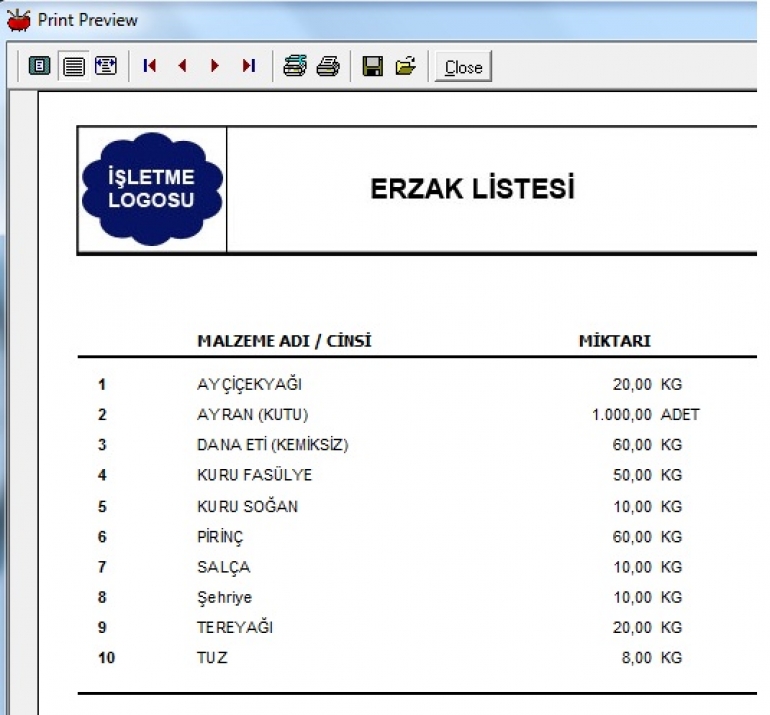Click the Close button in the toolbar

(464, 66)
